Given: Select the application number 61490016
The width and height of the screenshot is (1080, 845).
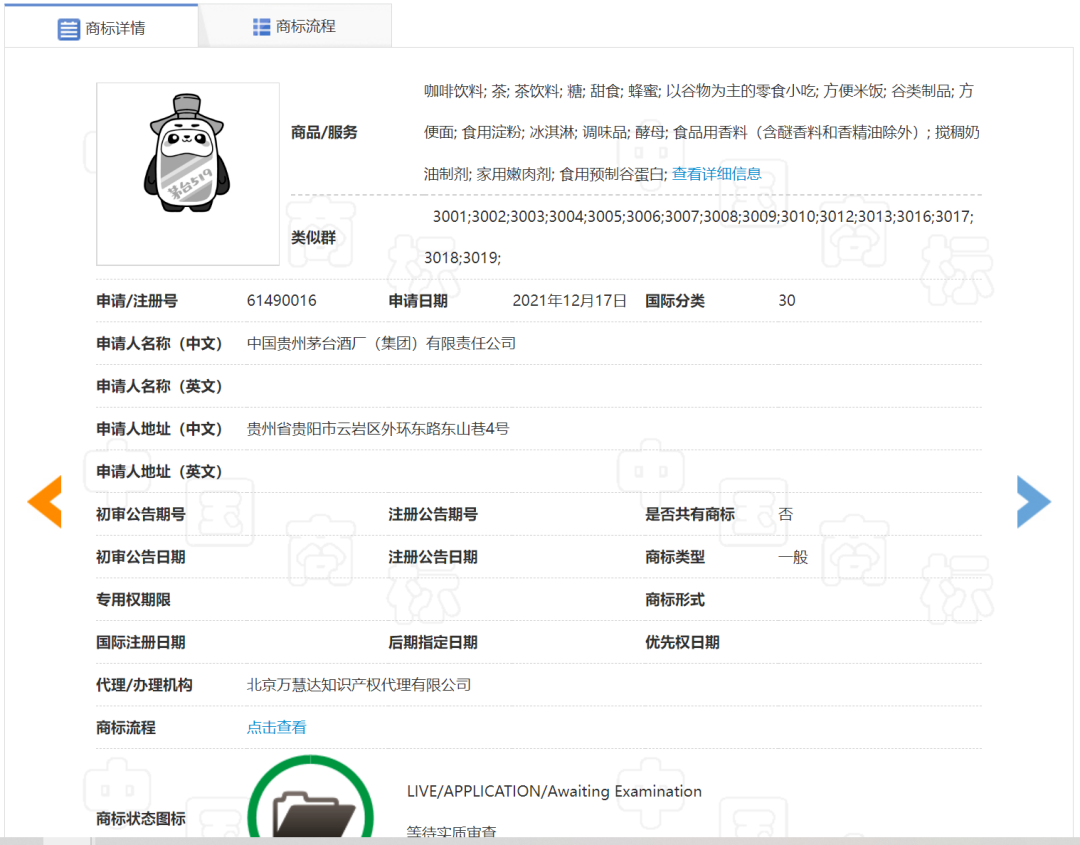Looking at the screenshot, I should 282,301.
